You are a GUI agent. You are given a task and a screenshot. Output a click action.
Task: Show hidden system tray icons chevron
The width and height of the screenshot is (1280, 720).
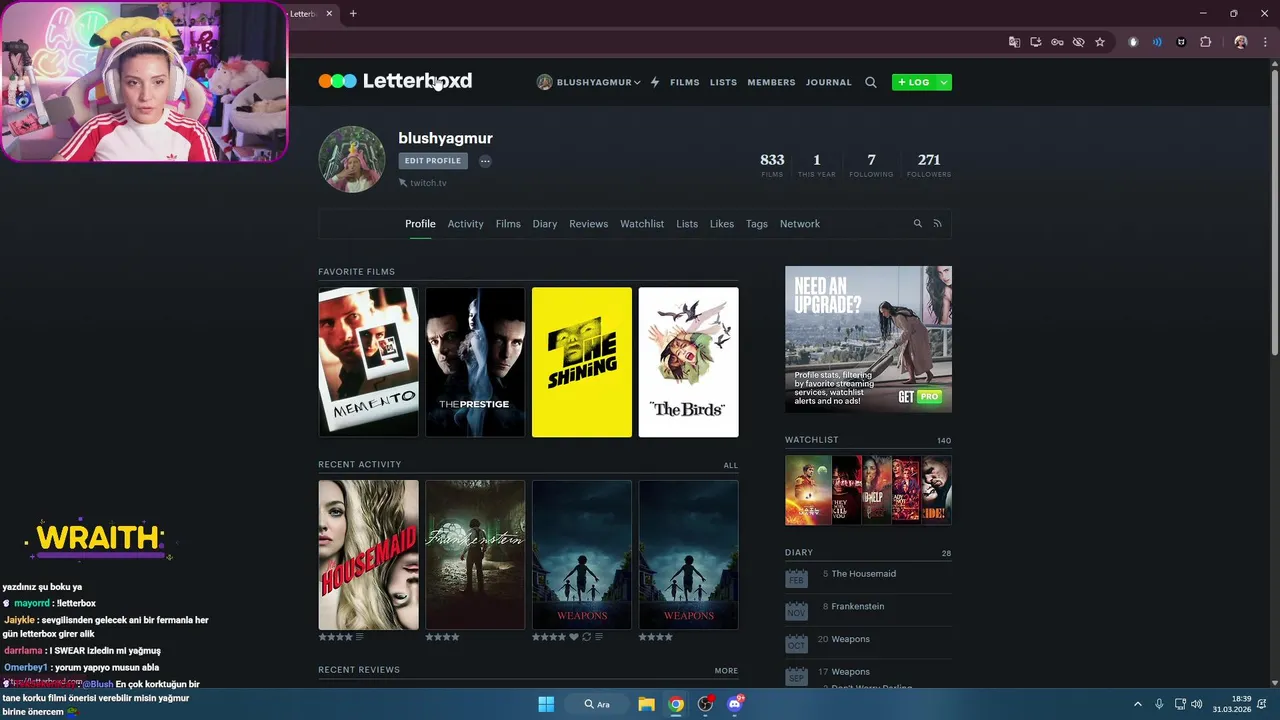point(1137,704)
